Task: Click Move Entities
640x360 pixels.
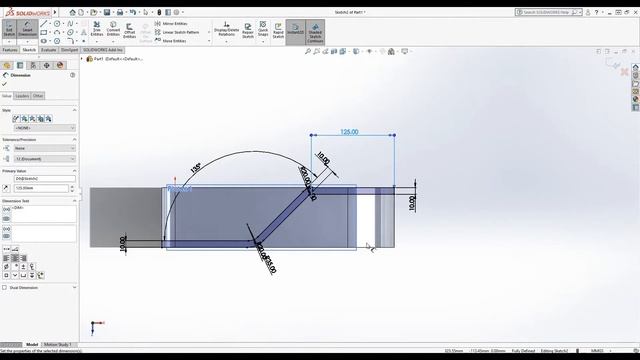Action: (171, 41)
